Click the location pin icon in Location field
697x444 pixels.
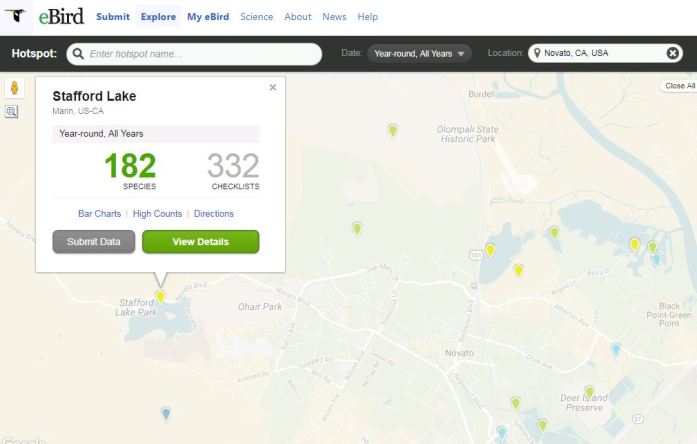(537, 53)
